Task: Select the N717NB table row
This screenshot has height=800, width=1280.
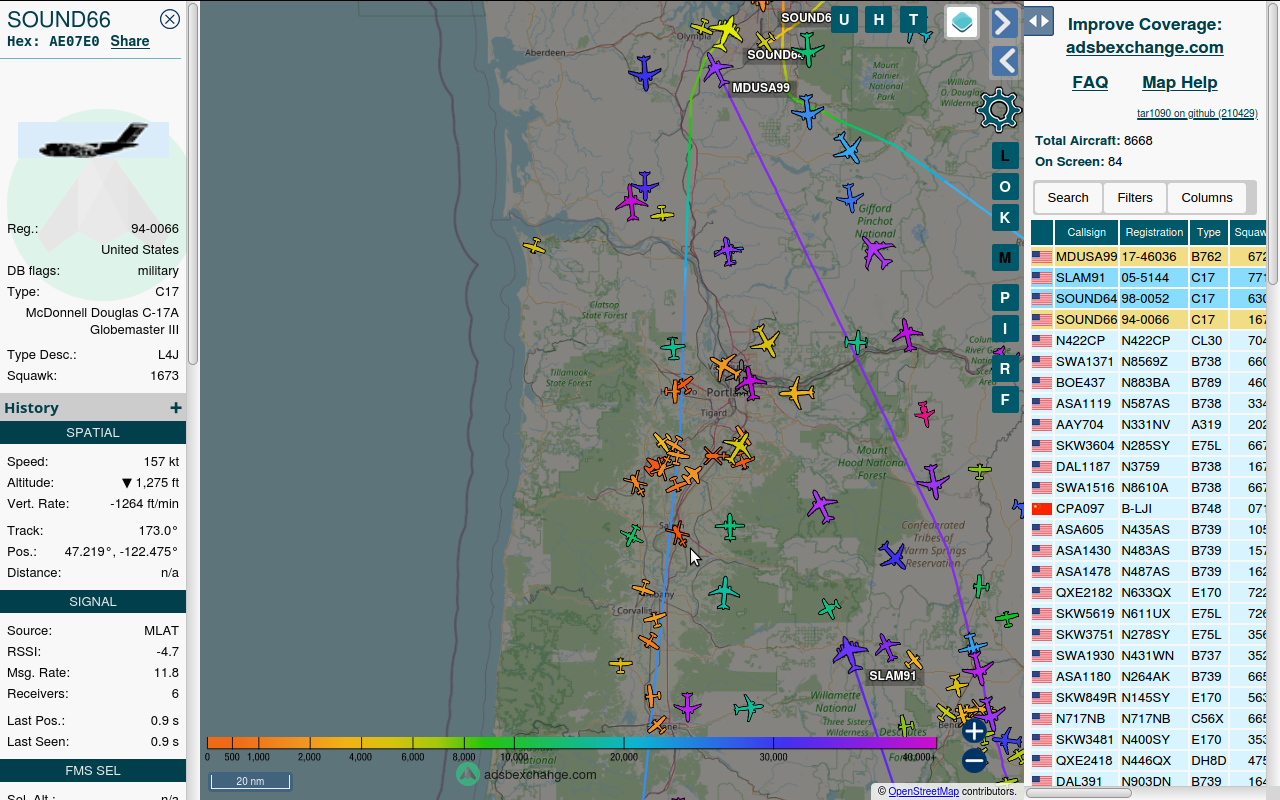Action: coord(1148,718)
